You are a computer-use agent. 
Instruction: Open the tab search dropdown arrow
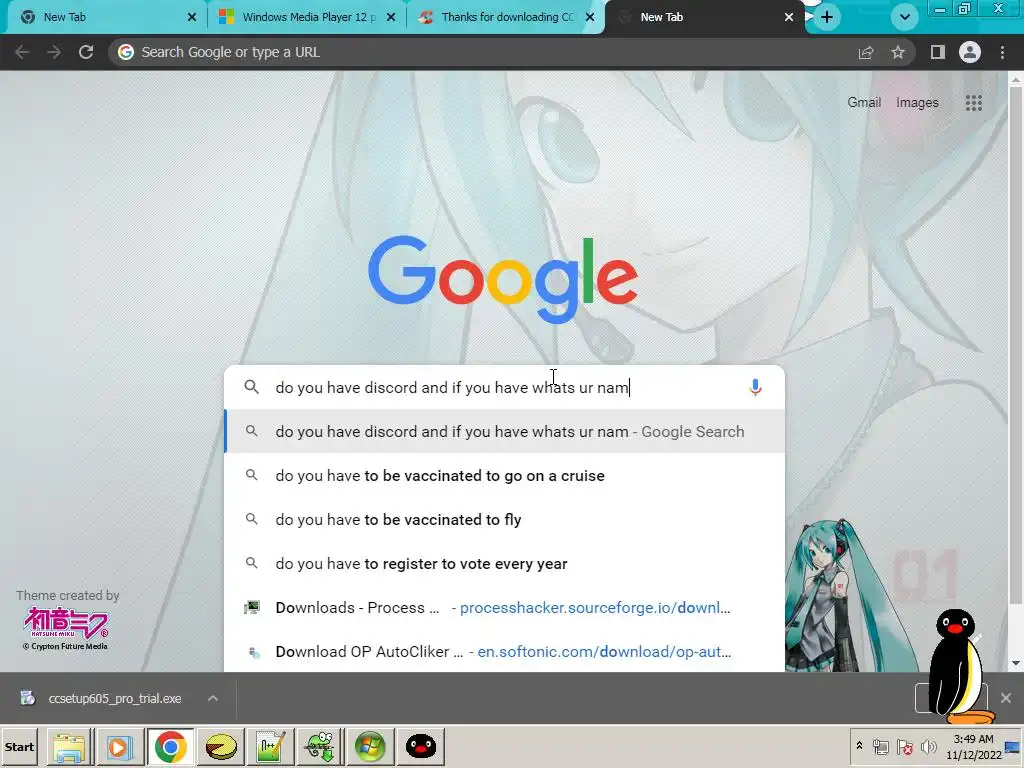pos(904,17)
